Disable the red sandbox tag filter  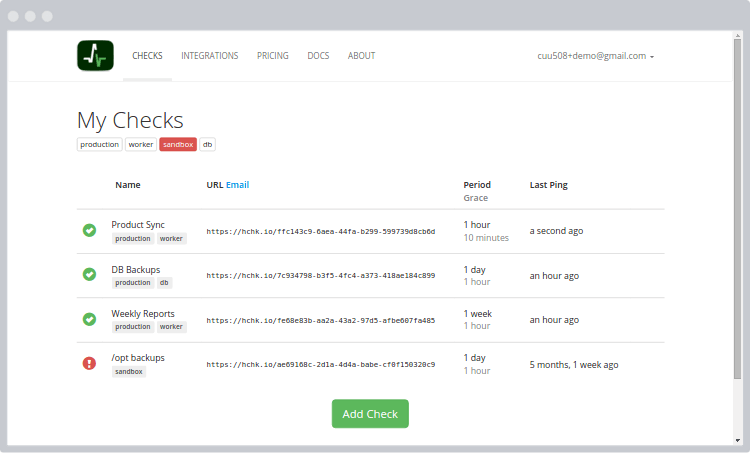tap(178, 144)
